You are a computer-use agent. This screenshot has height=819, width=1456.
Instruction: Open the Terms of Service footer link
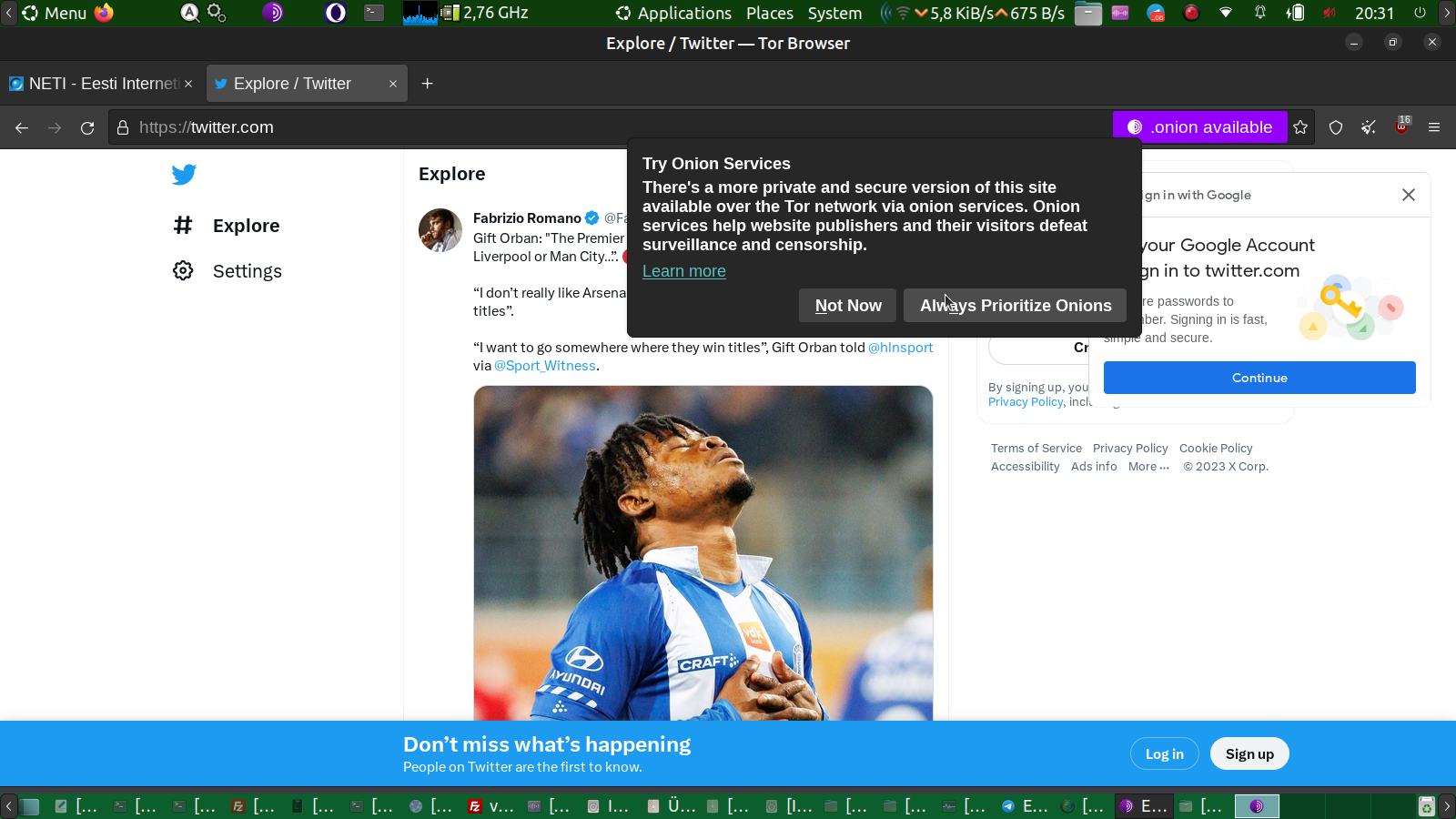click(1036, 449)
